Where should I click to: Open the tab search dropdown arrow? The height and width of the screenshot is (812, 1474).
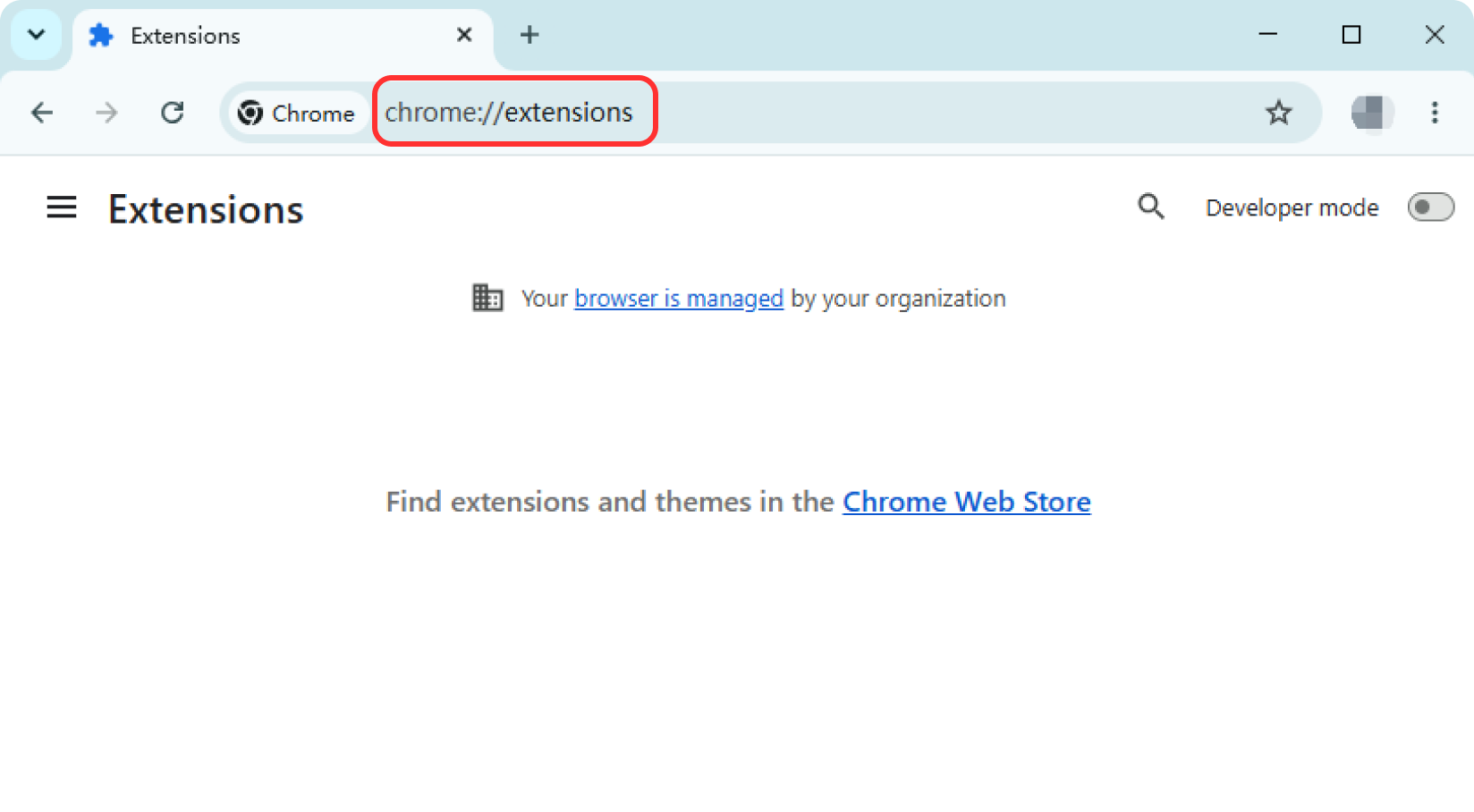[36, 35]
